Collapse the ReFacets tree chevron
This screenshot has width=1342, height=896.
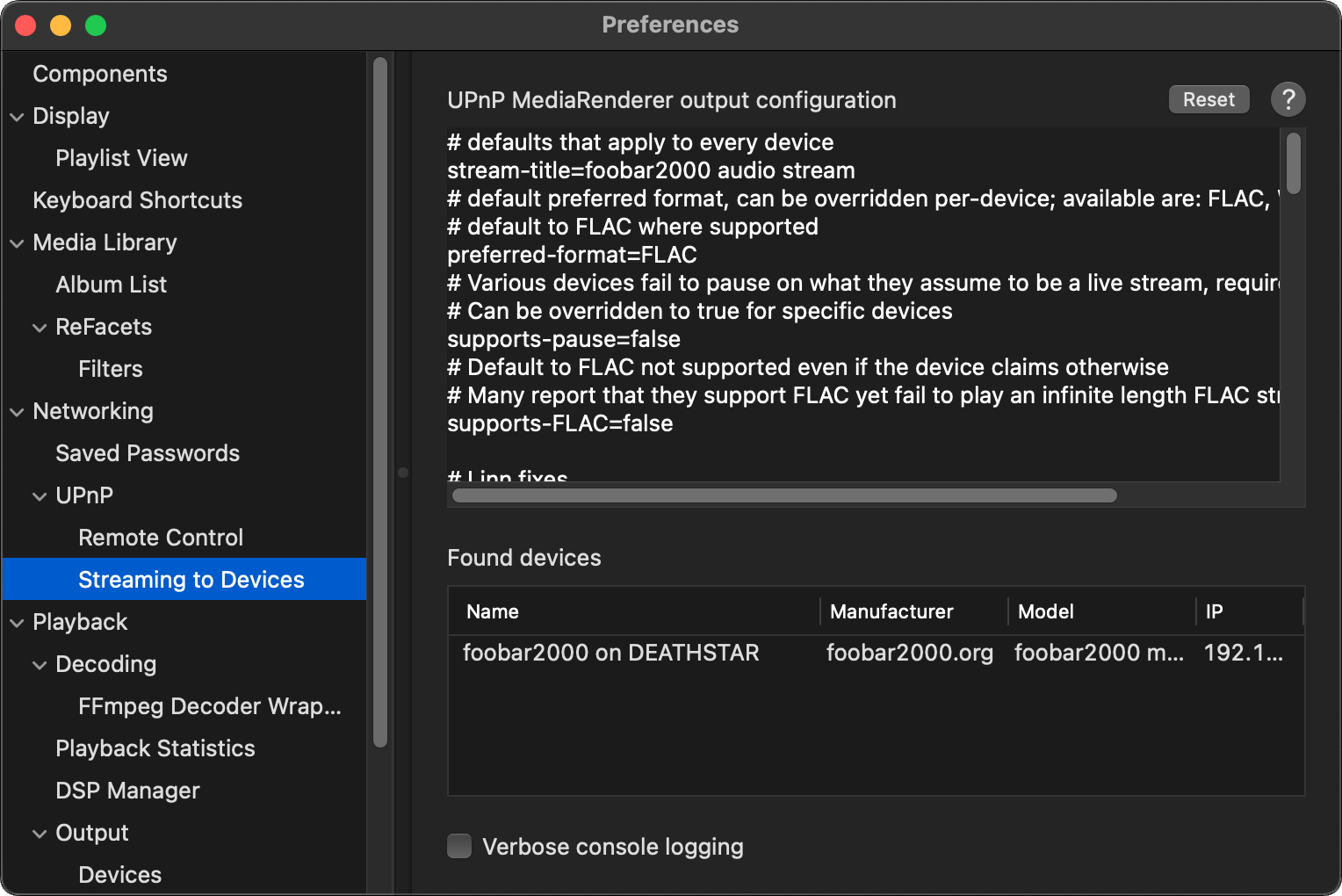click(x=40, y=328)
